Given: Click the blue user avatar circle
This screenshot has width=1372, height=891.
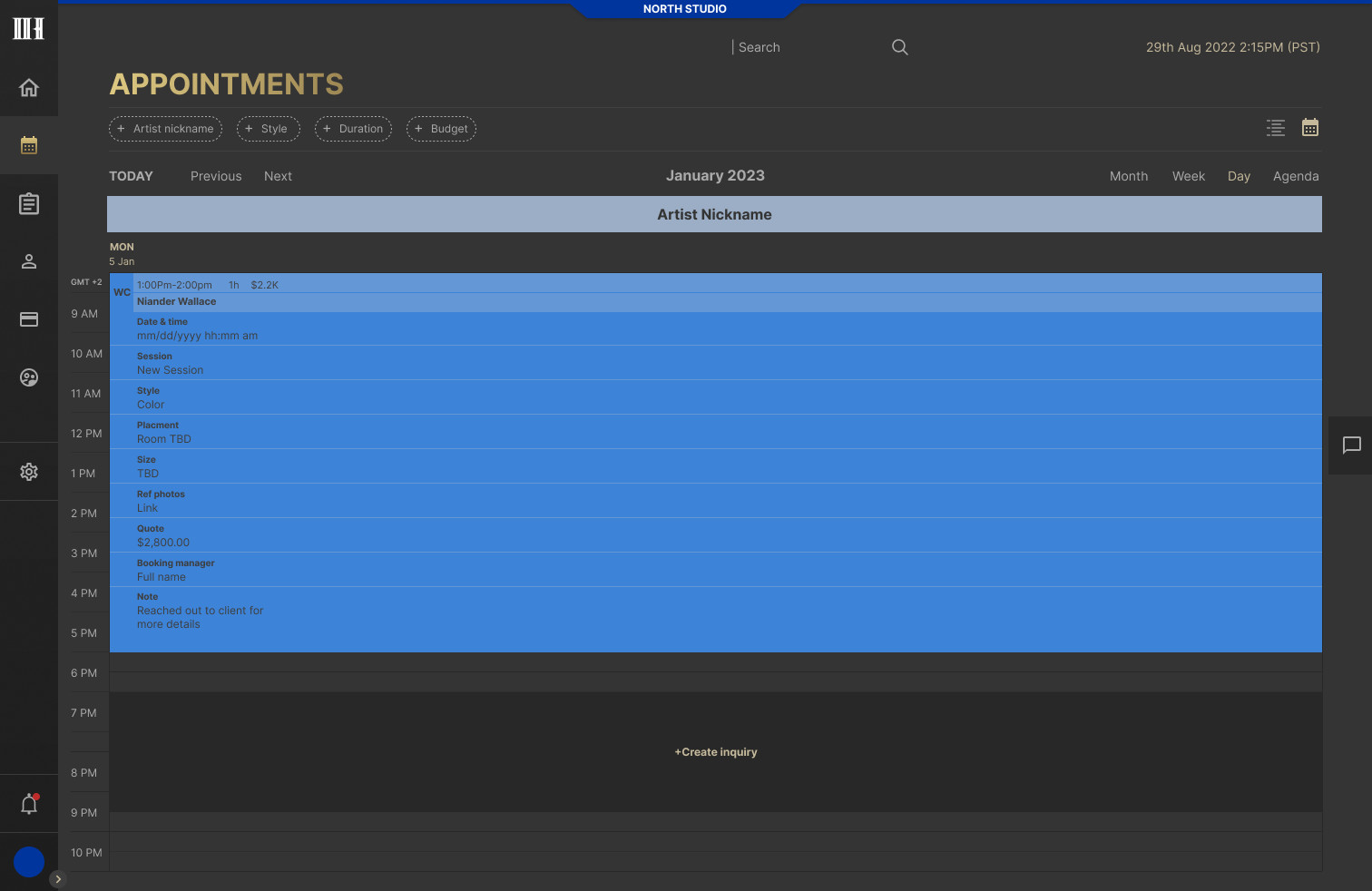Looking at the screenshot, I should coord(29,862).
